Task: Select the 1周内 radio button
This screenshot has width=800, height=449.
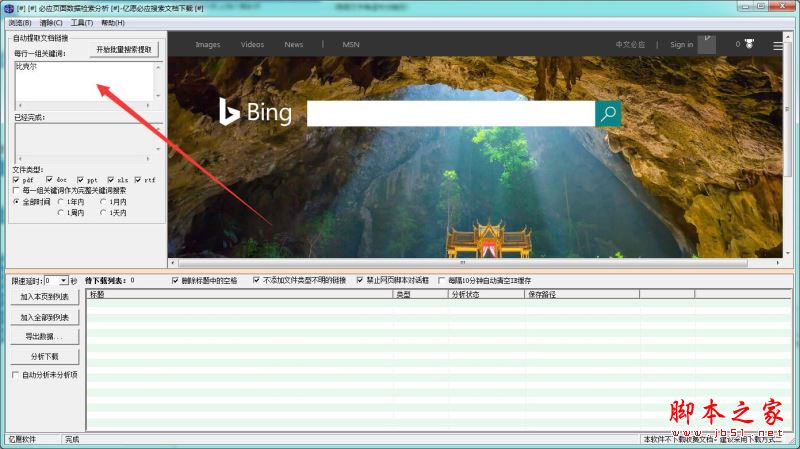Action: tap(61, 213)
